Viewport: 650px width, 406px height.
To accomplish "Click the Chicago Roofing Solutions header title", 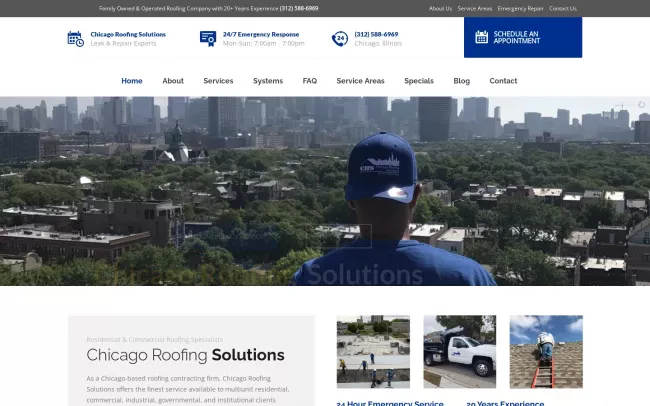I will click(x=128, y=34).
